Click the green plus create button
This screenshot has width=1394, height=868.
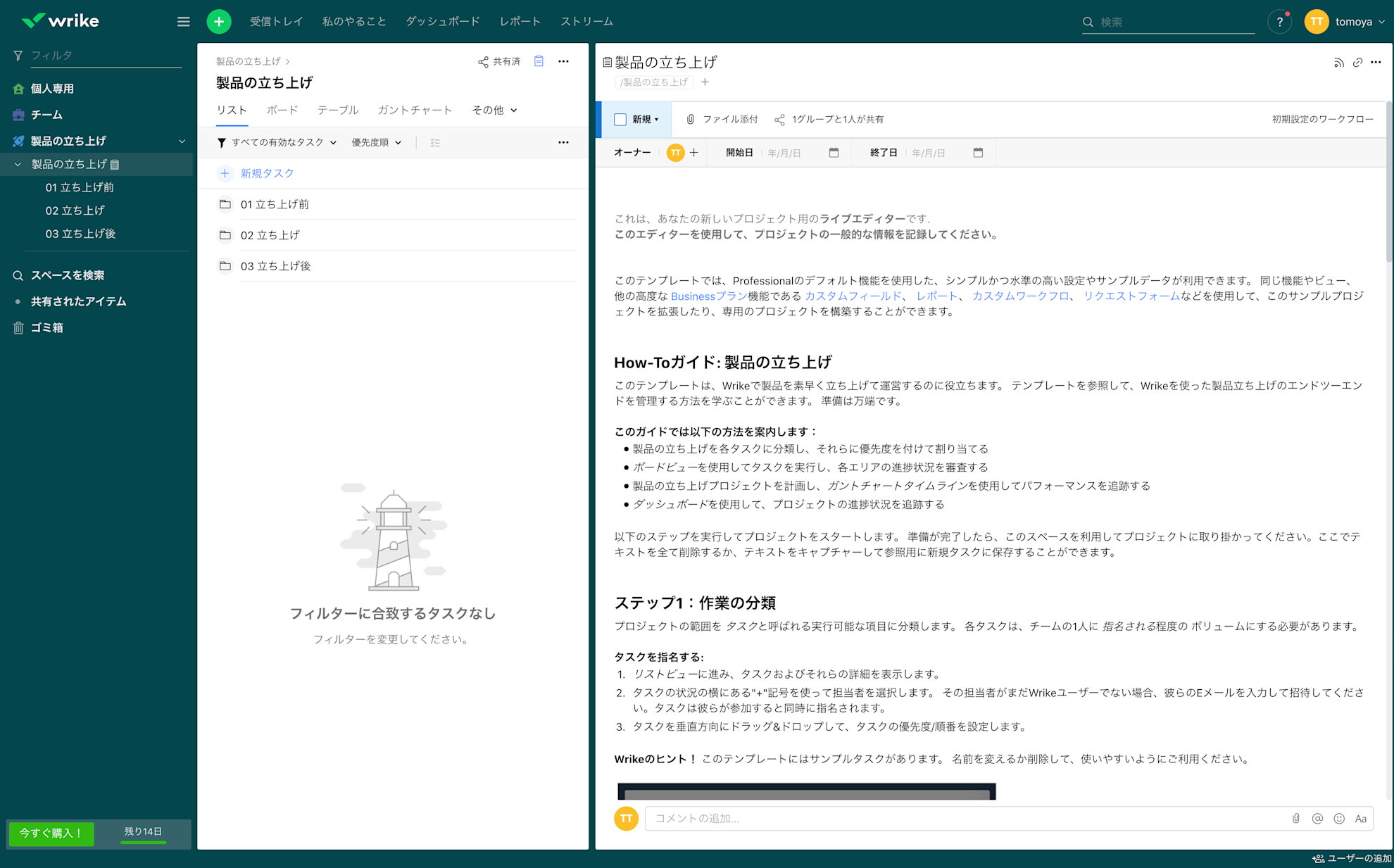click(x=219, y=22)
